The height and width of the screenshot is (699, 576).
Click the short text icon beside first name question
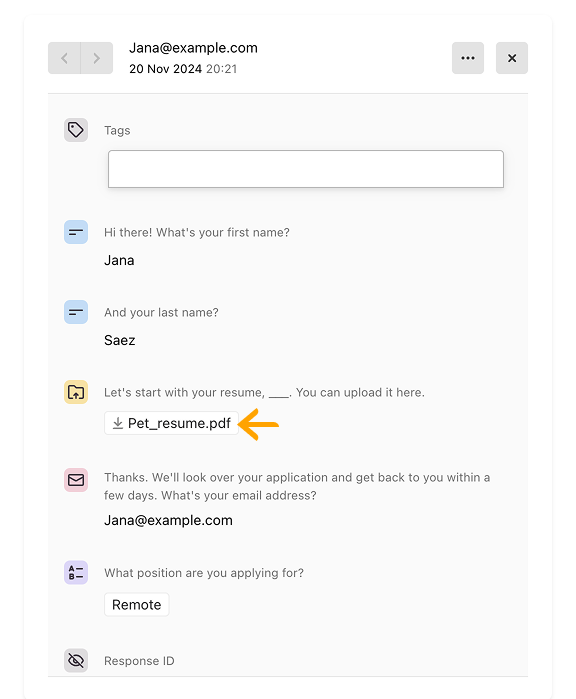tap(76, 232)
